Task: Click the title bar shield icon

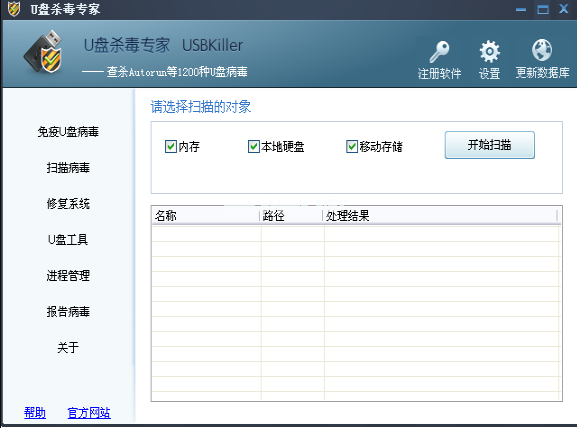Action: tap(14, 9)
